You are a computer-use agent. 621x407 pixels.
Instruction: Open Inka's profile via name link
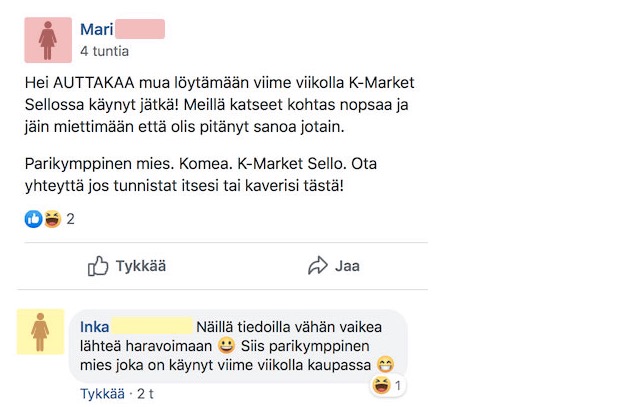coord(93,324)
